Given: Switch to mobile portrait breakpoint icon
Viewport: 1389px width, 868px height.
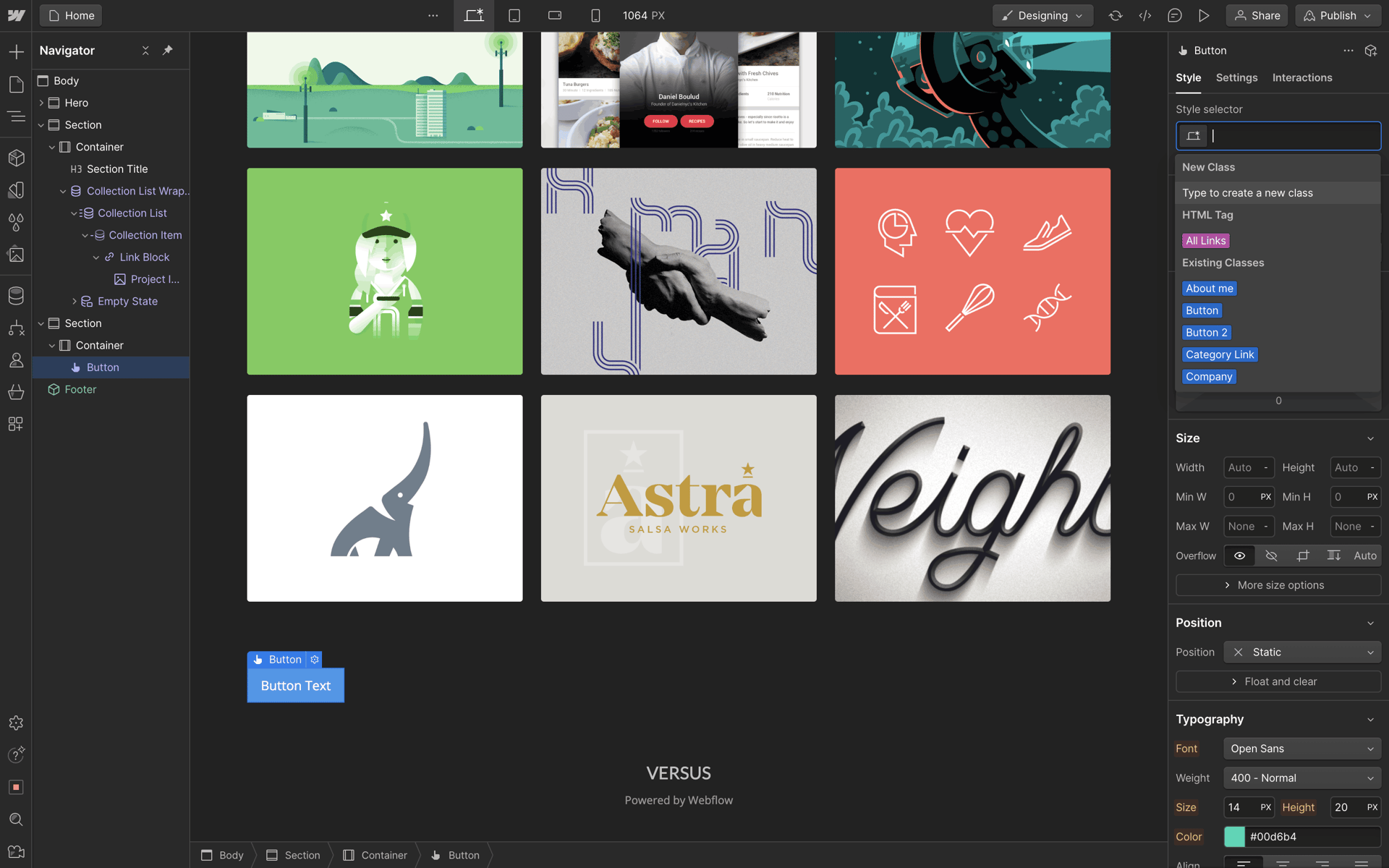Looking at the screenshot, I should click(x=595, y=15).
